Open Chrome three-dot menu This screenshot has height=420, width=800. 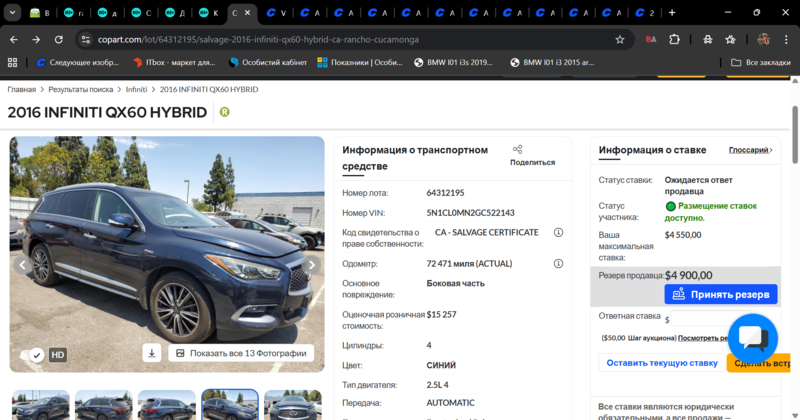786,39
